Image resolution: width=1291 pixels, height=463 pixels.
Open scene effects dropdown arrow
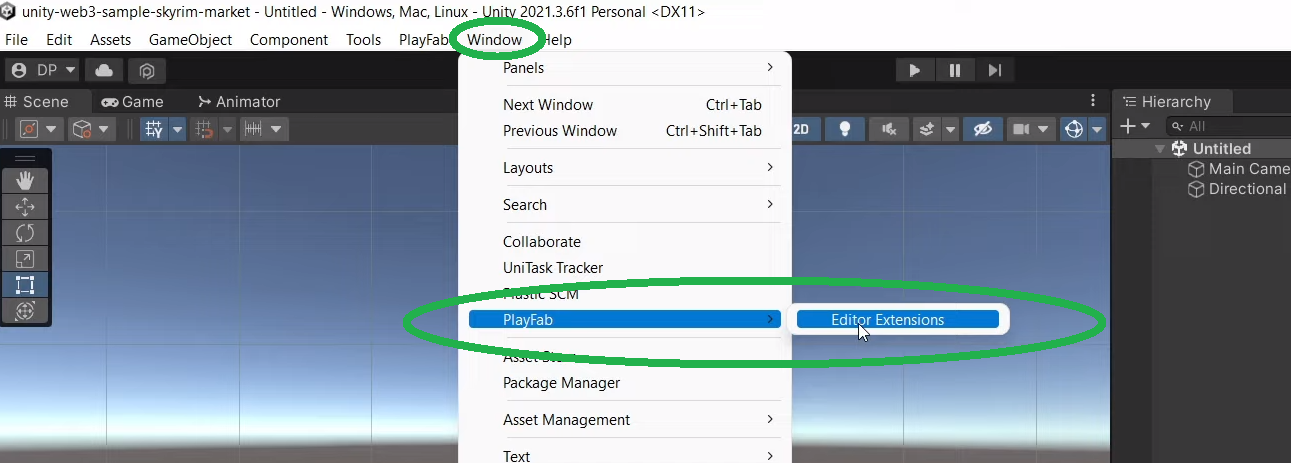(950, 129)
